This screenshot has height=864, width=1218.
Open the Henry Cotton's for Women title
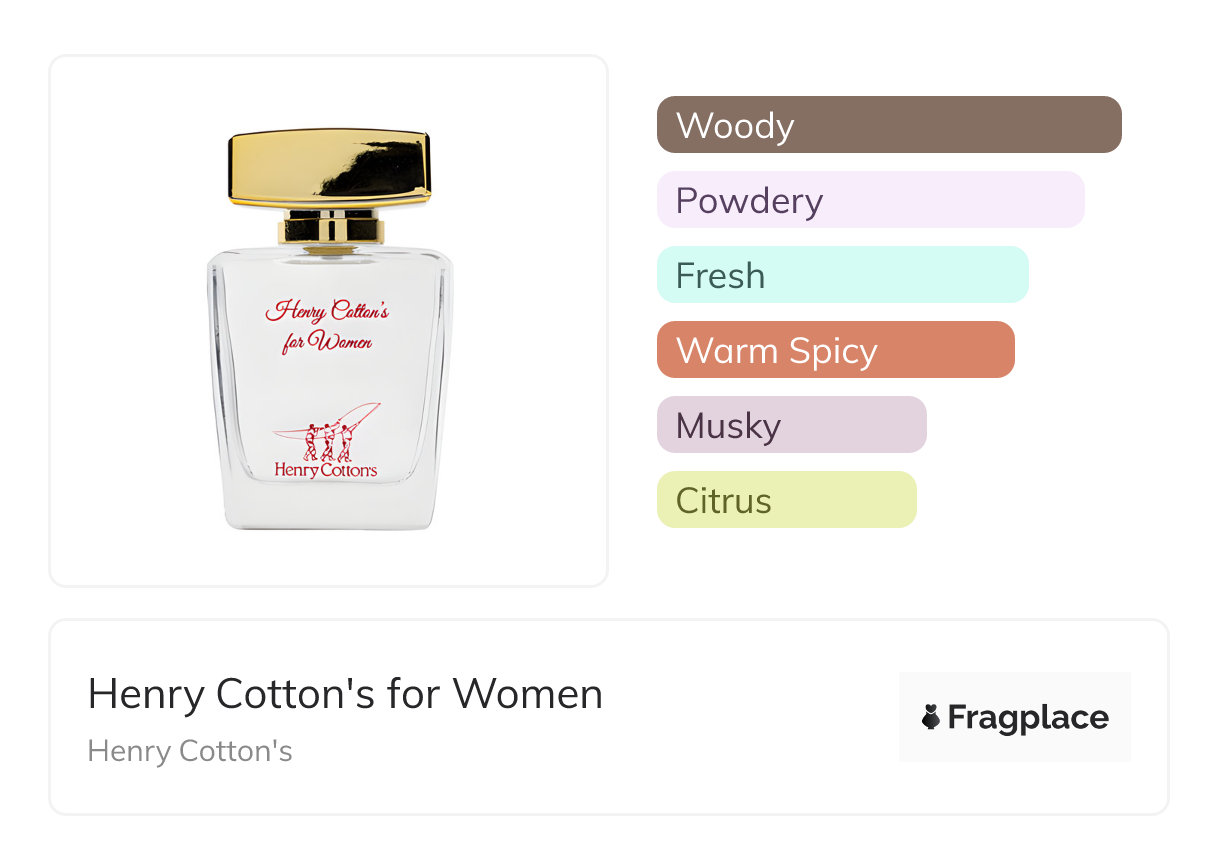click(x=345, y=694)
